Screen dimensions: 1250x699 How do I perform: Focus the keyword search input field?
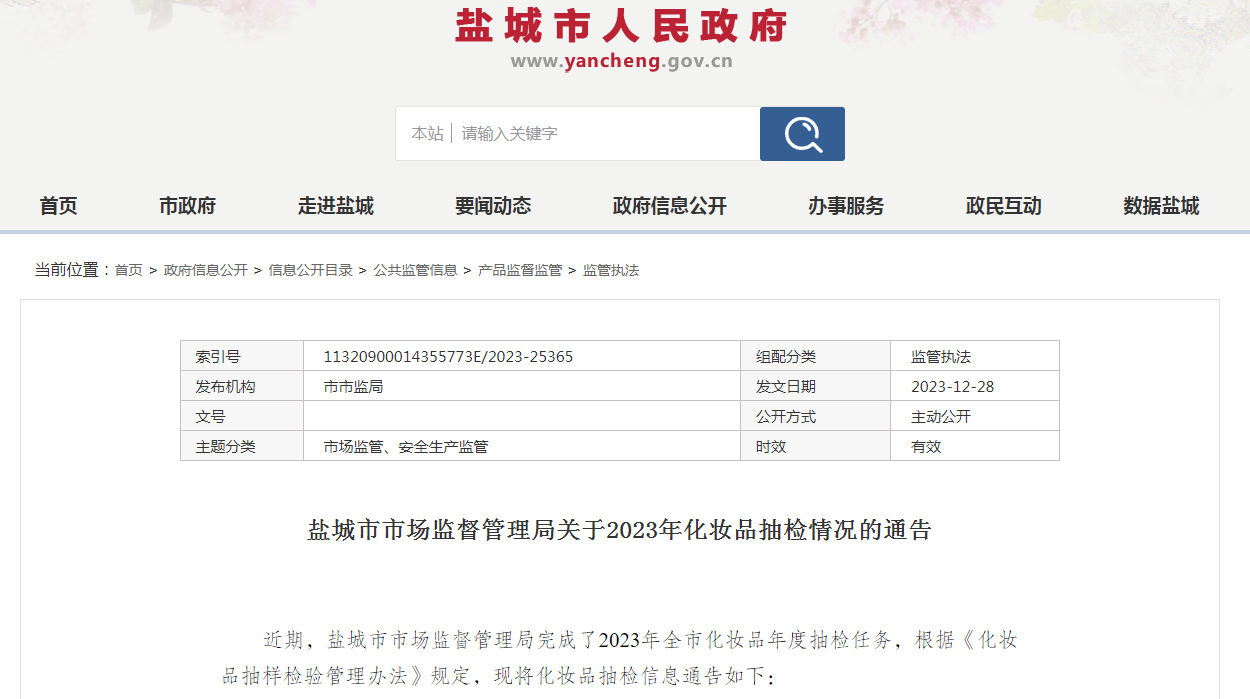606,134
